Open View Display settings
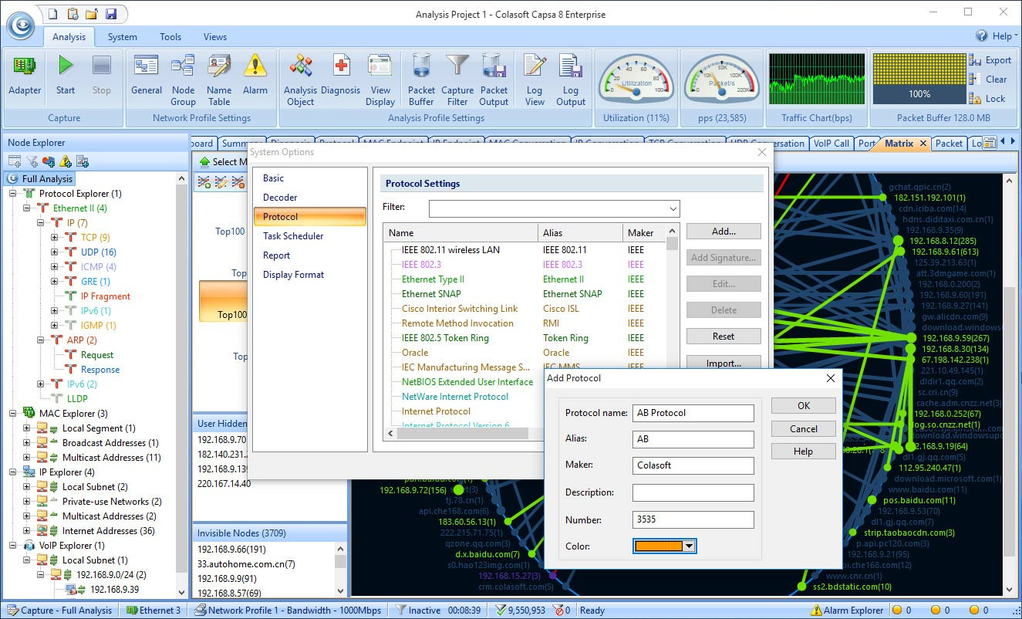Screen dimensions: 1022x619 (380, 81)
